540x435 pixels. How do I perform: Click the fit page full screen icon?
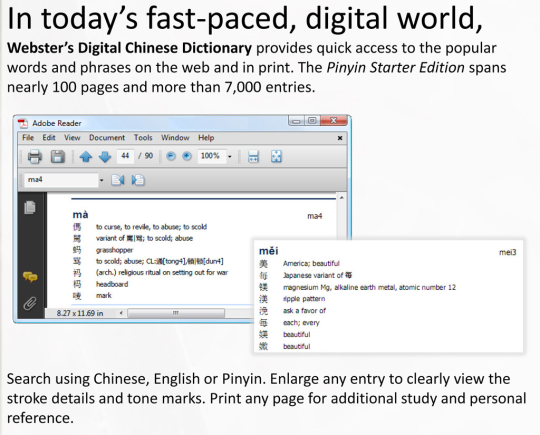click(276, 157)
